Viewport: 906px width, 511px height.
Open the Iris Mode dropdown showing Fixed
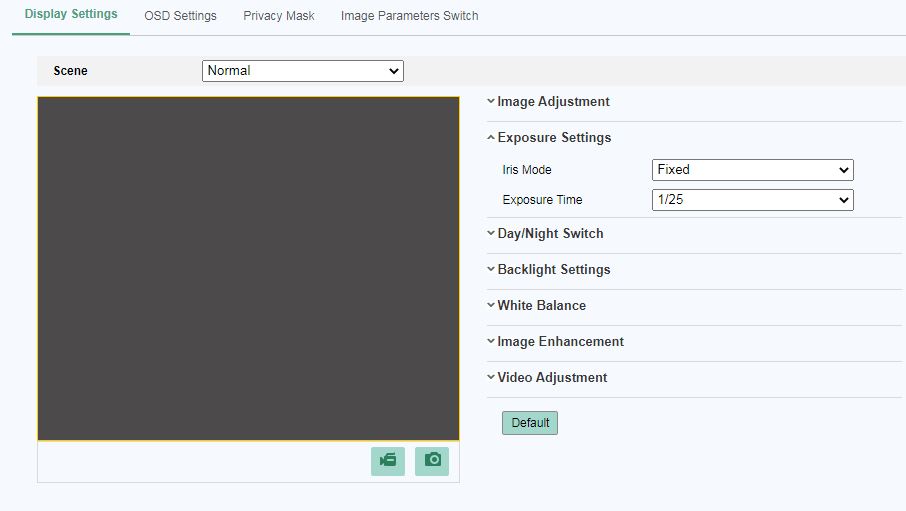752,170
